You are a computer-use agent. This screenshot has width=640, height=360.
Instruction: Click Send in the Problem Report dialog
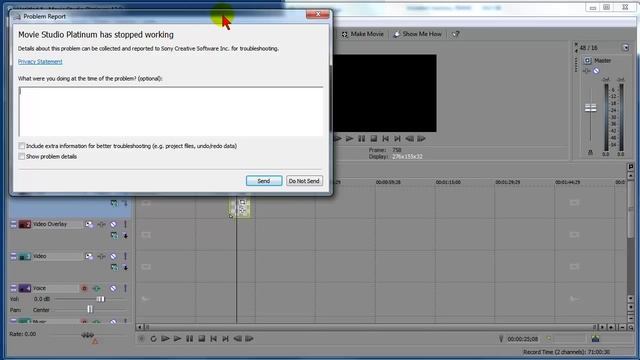click(x=264, y=181)
